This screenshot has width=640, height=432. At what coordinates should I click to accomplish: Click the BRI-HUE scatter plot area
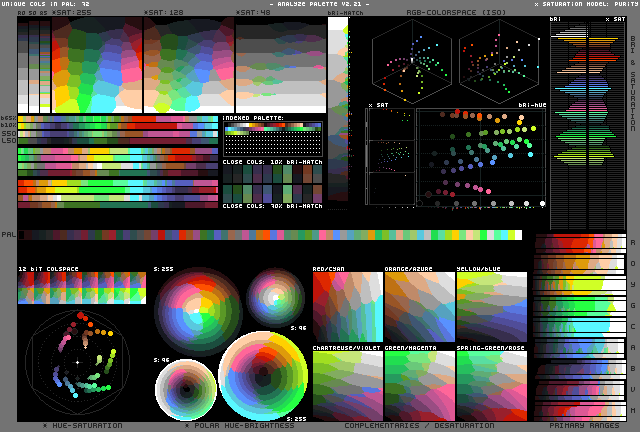coord(481,158)
